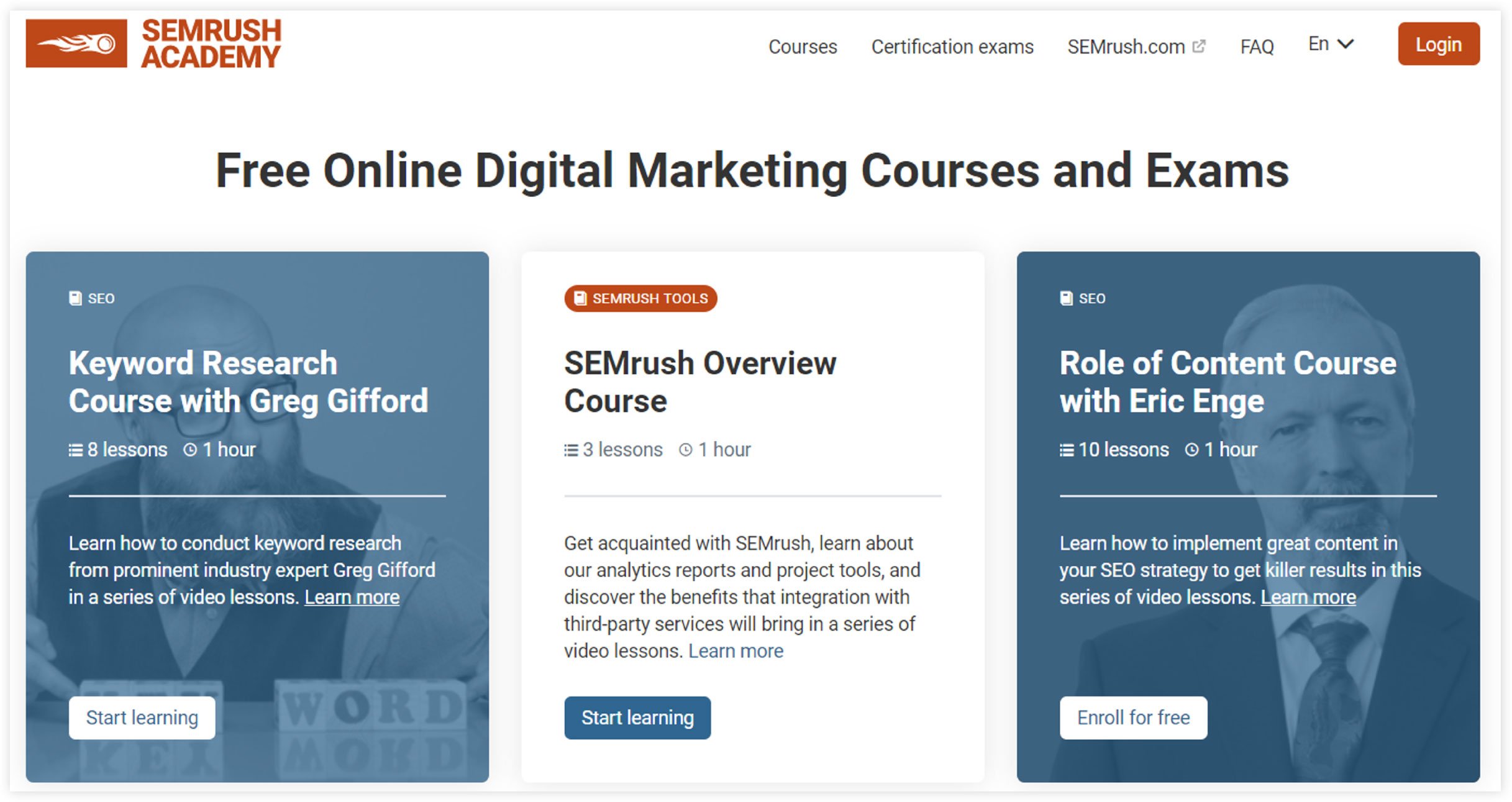Click the SEMRUSH ACADEMY text logo
The height and width of the screenshot is (802, 1512).
pyautogui.click(x=211, y=43)
